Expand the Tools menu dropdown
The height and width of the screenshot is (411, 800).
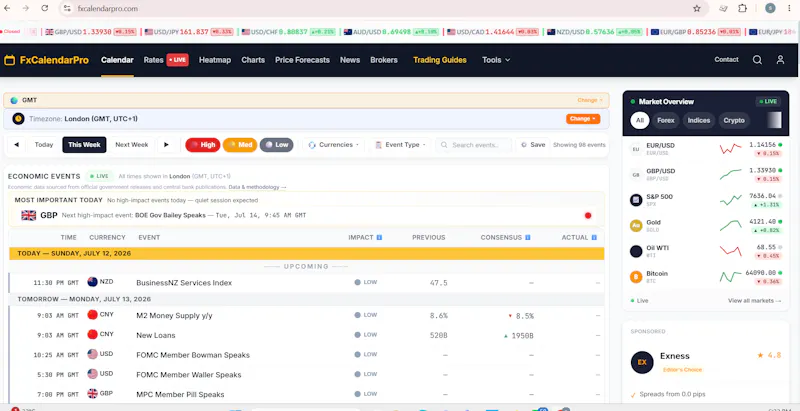pyautogui.click(x=496, y=60)
